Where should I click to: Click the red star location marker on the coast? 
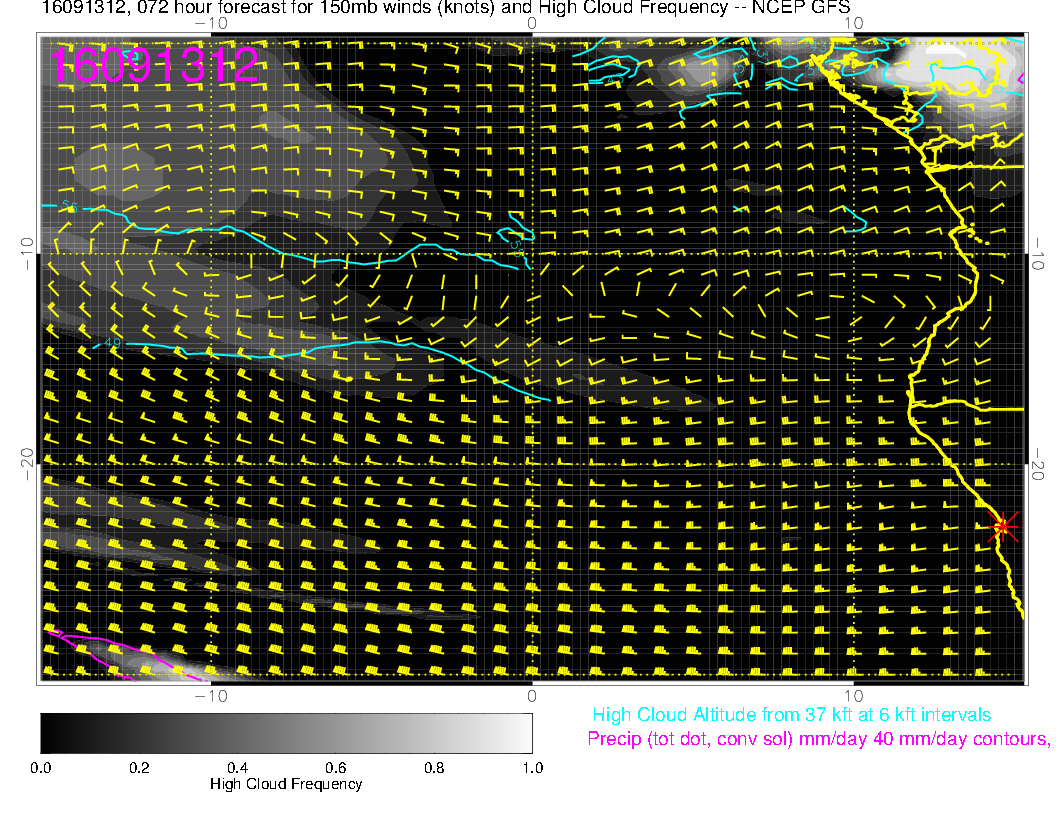tap(1003, 526)
